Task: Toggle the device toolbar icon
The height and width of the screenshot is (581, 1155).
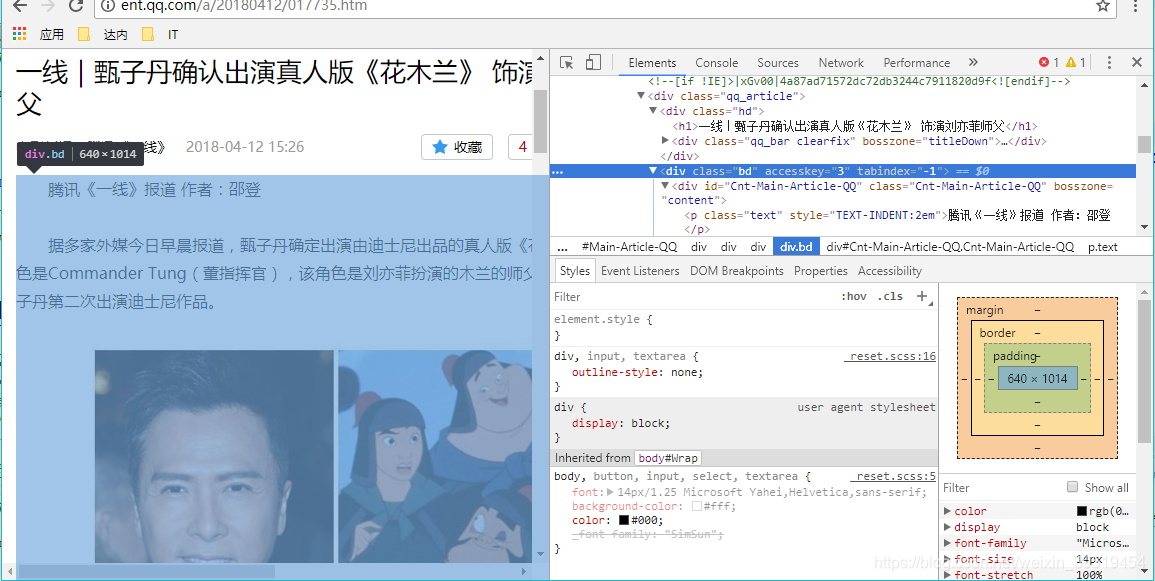Action: tap(593, 63)
